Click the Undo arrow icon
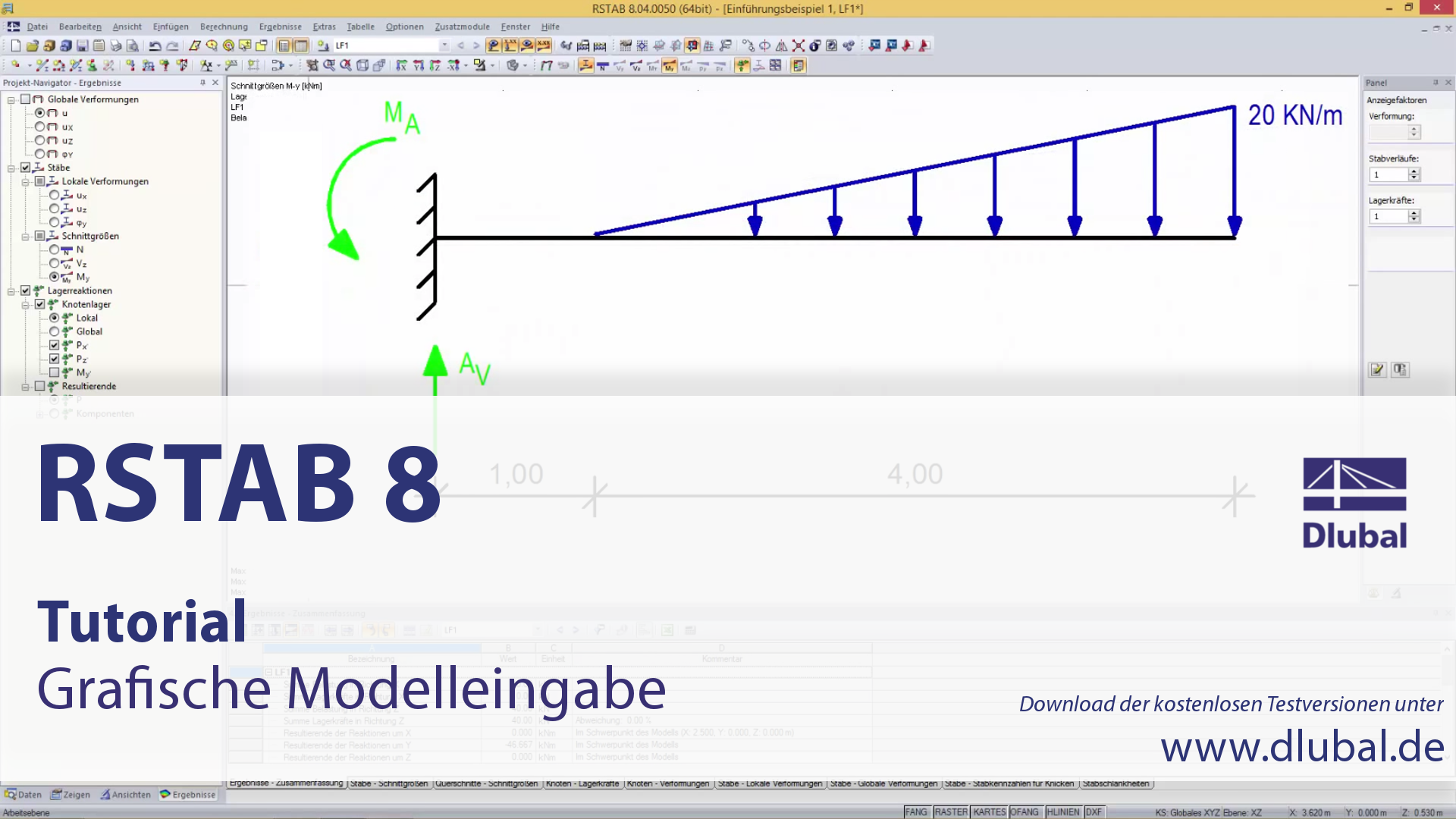Viewport: 1456px width, 819px height. 155,45
